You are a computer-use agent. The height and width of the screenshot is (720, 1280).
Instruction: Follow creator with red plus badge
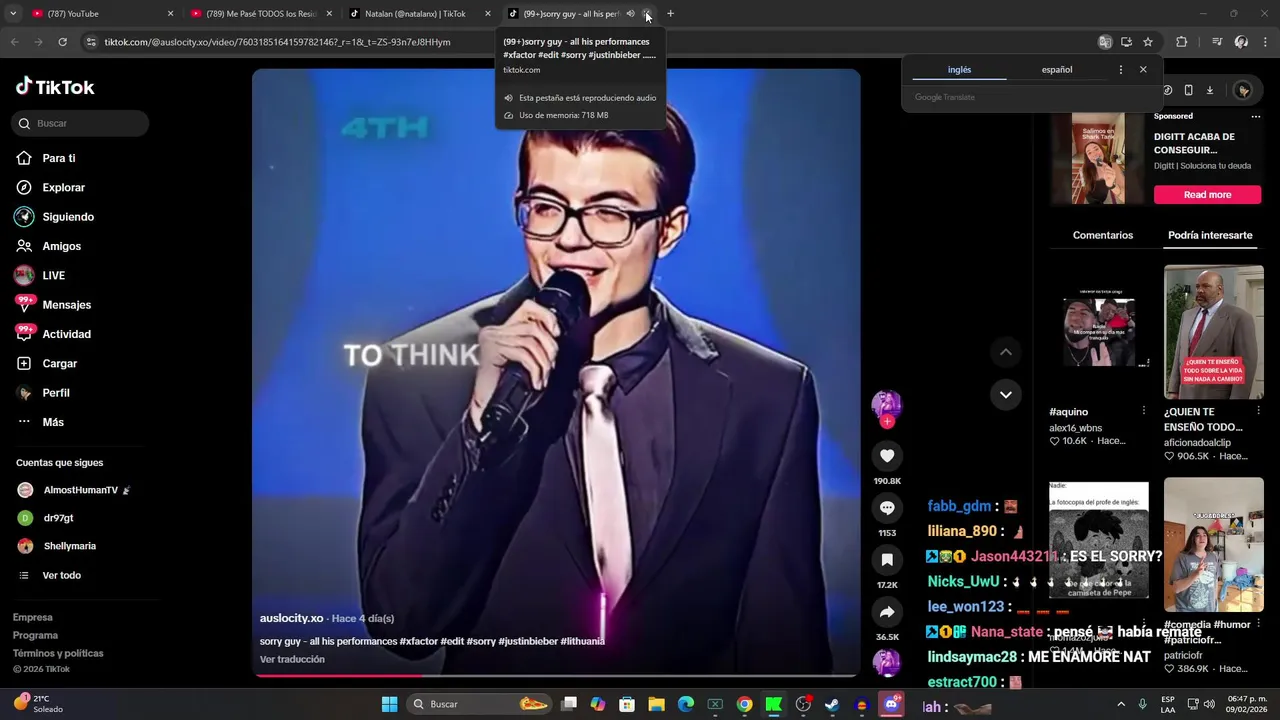(x=887, y=422)
